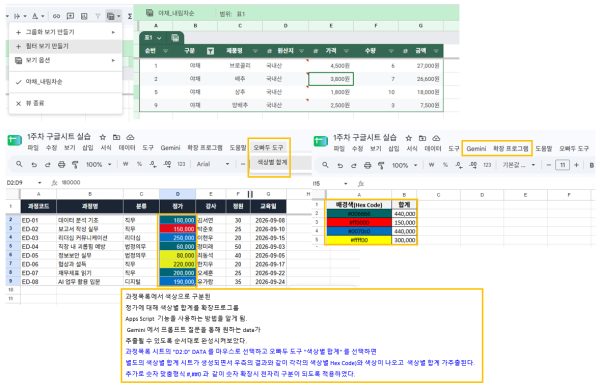Click the print icon in the left spreadsheet toolbar
The height and width of the screenshot is (387, 600).
click(61, 165)
